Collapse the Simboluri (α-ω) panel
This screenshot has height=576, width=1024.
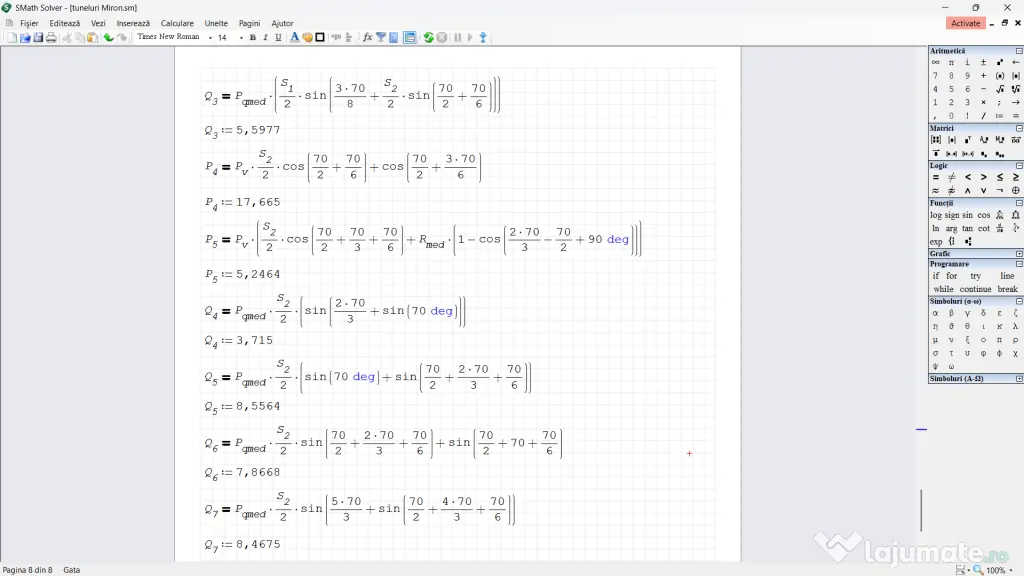coord(1019,302)
